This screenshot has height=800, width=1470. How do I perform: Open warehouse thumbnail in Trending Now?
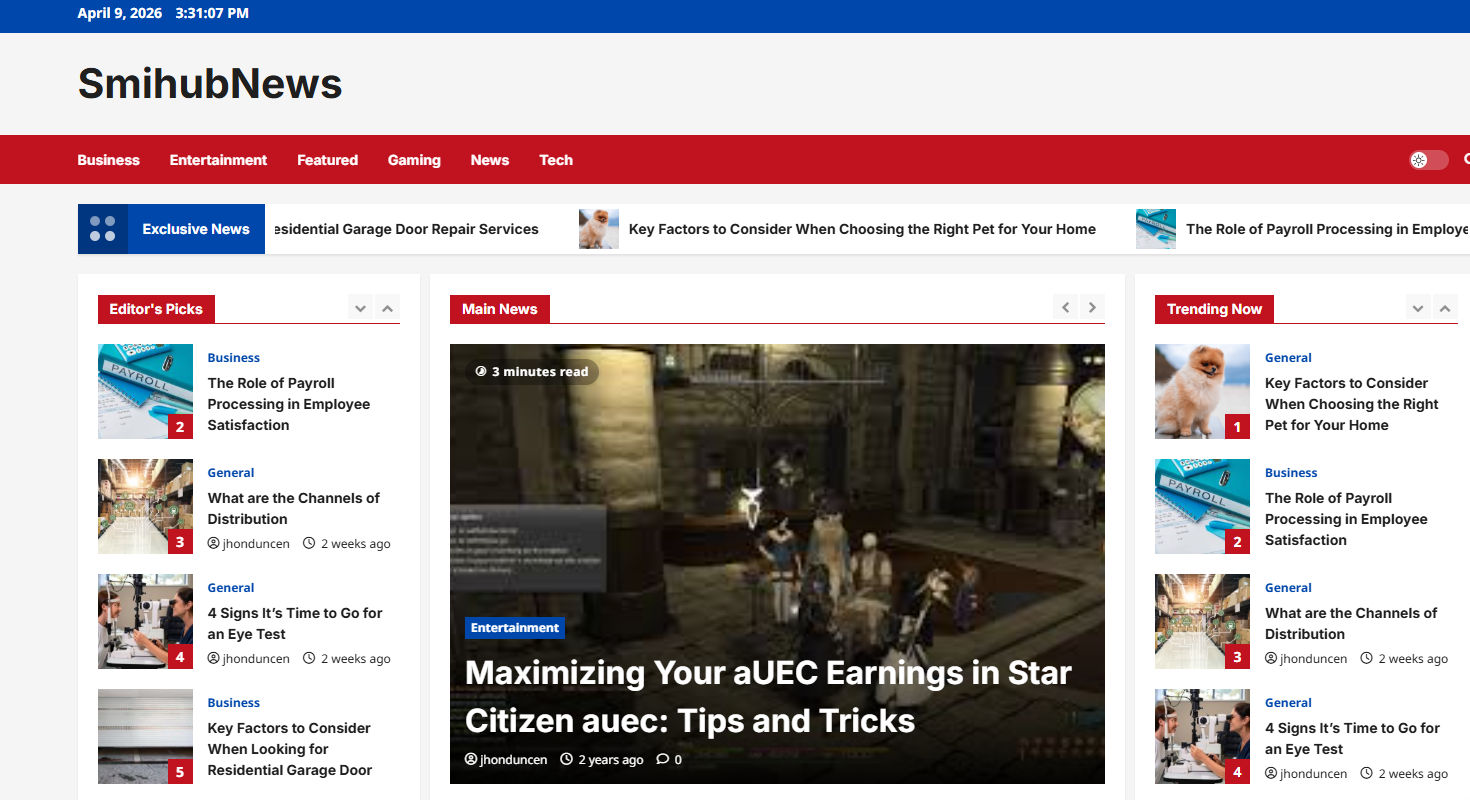click(x=1202, y=621)
